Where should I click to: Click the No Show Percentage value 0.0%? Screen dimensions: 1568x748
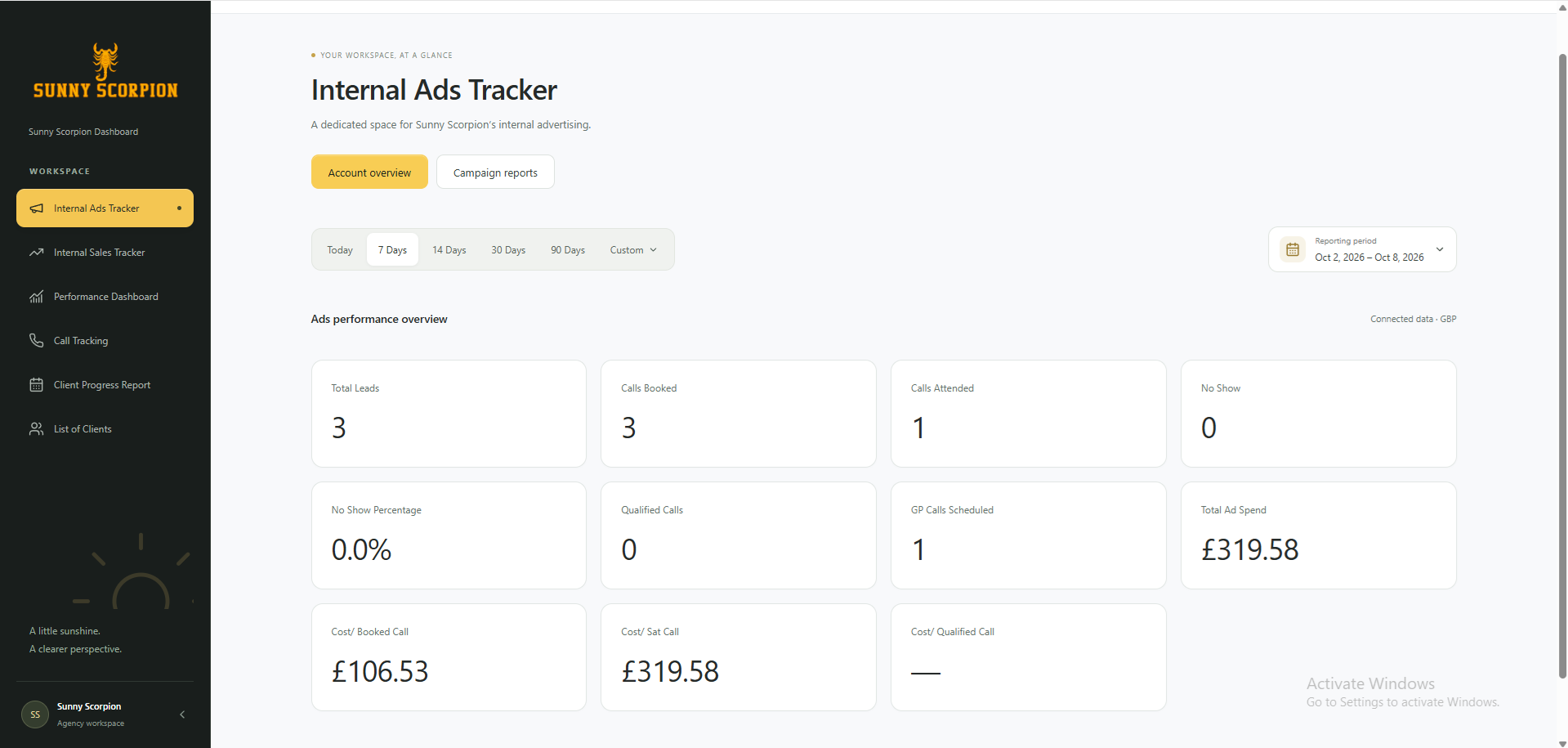click(361, 549)
